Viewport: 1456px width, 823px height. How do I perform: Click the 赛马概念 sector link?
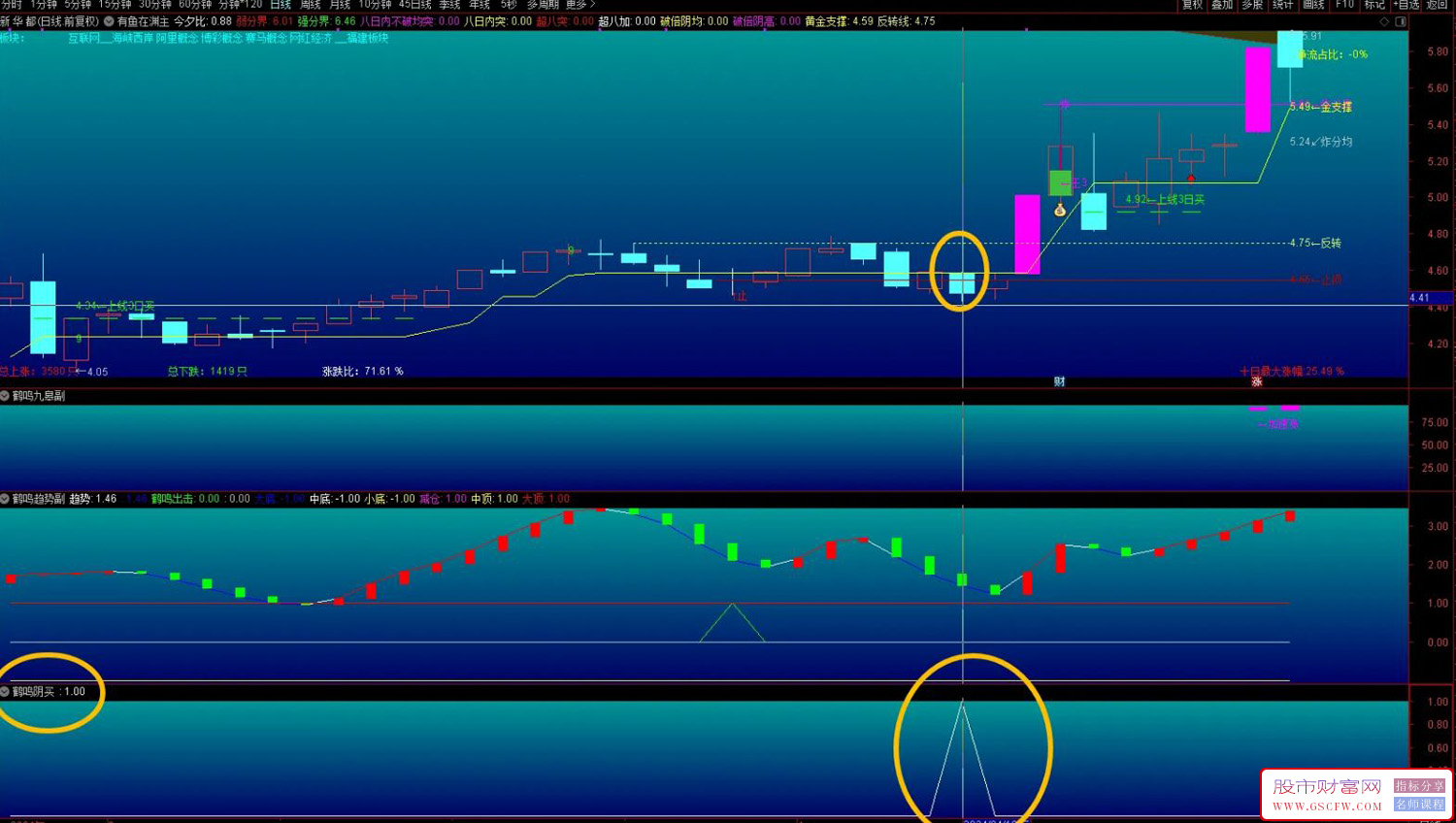pyautogui.click(x=266, y=38)
